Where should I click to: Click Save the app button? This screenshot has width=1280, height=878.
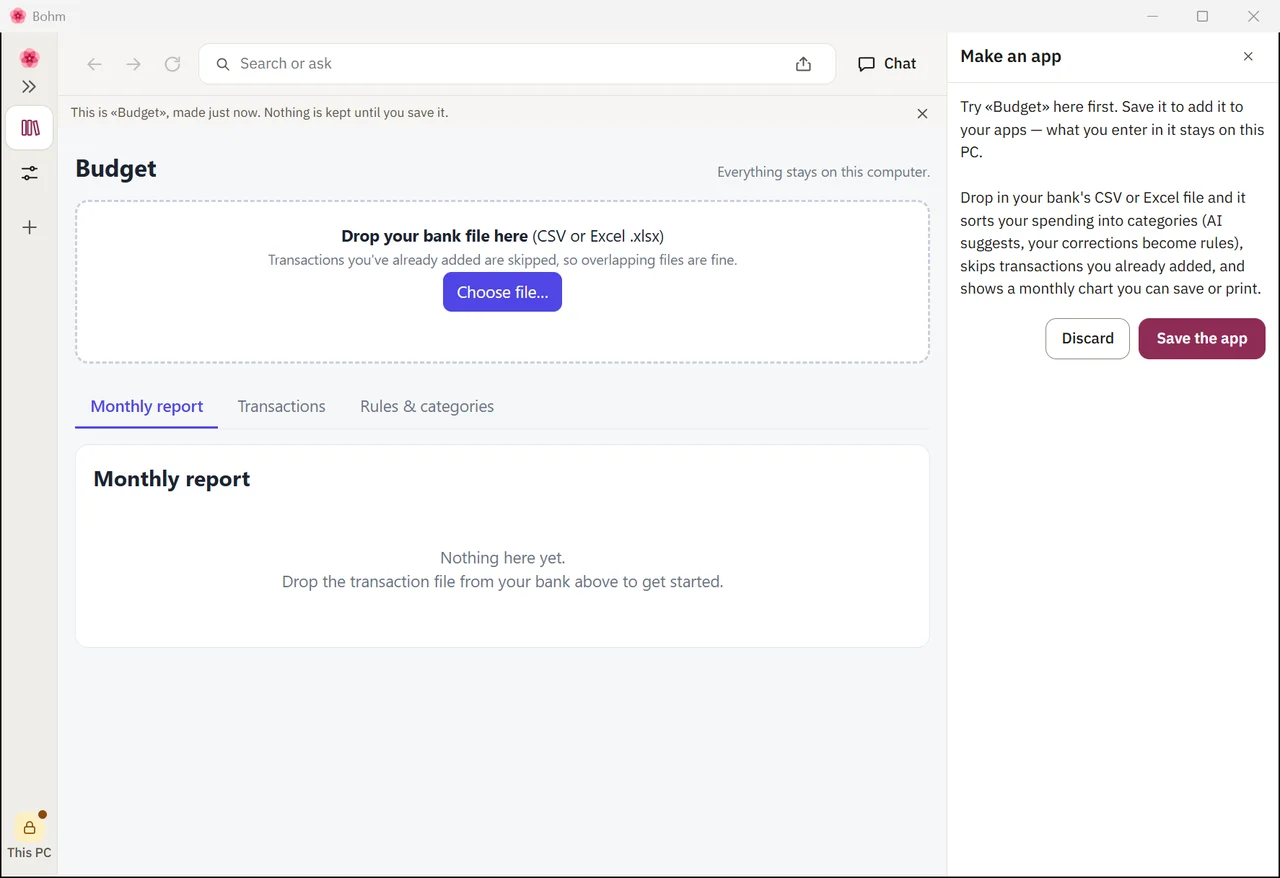tap(1202, 339)
